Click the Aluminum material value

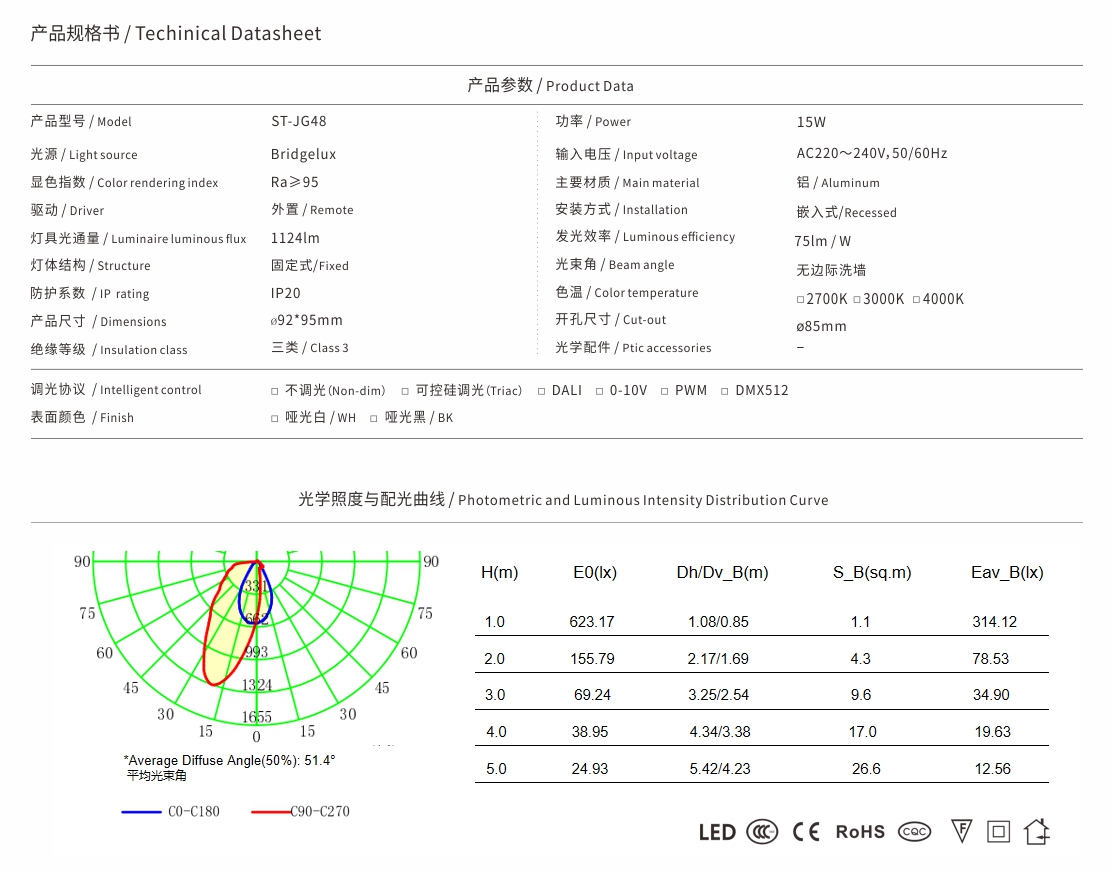click(x=838, y=183)
